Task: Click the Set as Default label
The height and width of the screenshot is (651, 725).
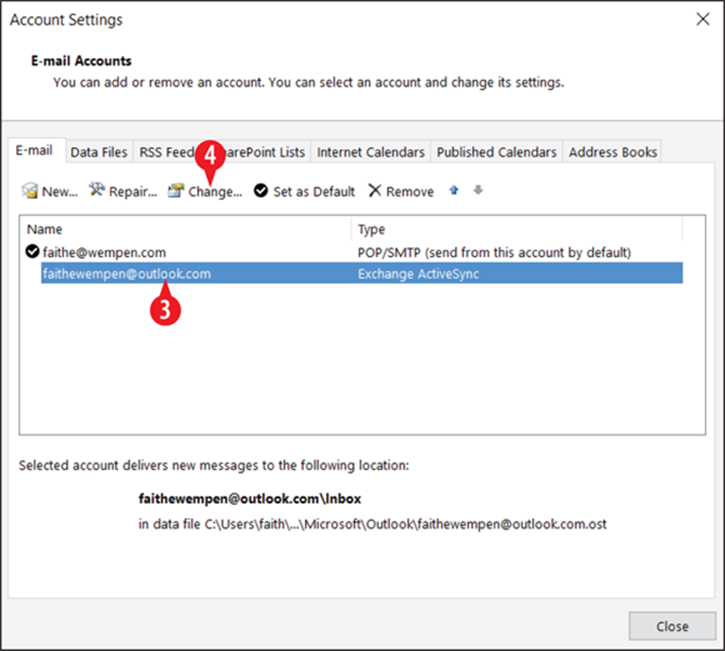Action: (314, 191)
